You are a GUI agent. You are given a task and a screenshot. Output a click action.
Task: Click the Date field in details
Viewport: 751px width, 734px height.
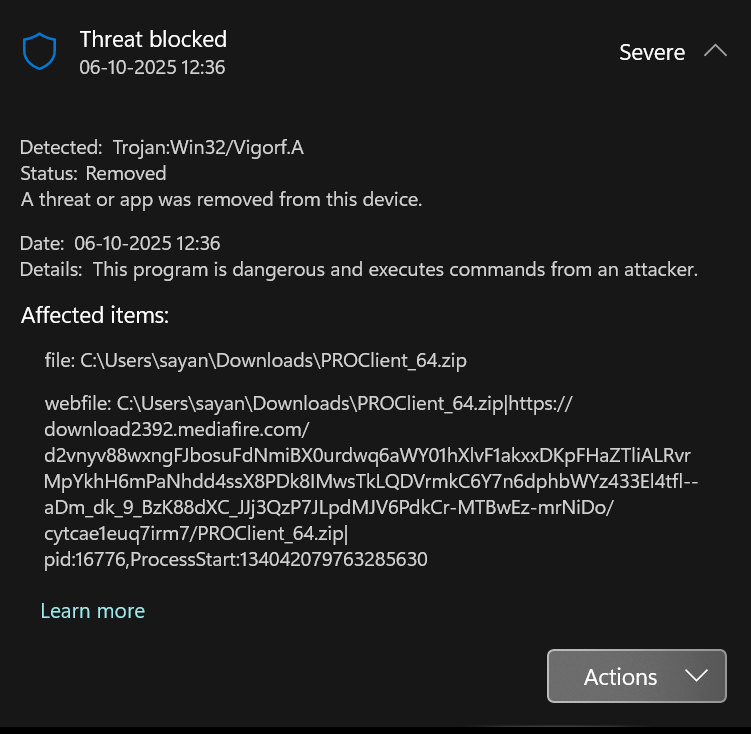coord(120,243)
